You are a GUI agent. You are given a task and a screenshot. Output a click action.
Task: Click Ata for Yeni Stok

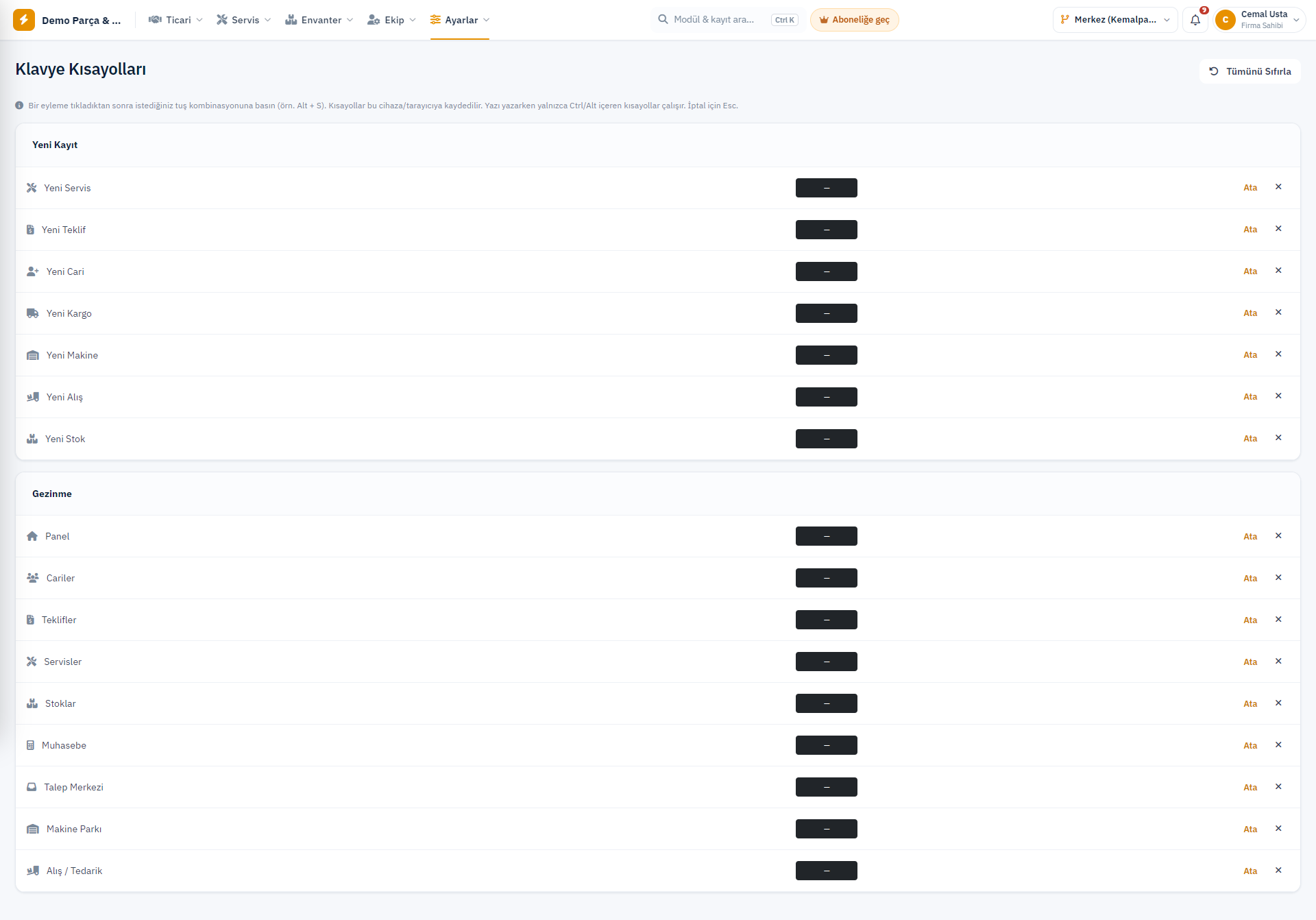click(x=1250, y=439)
